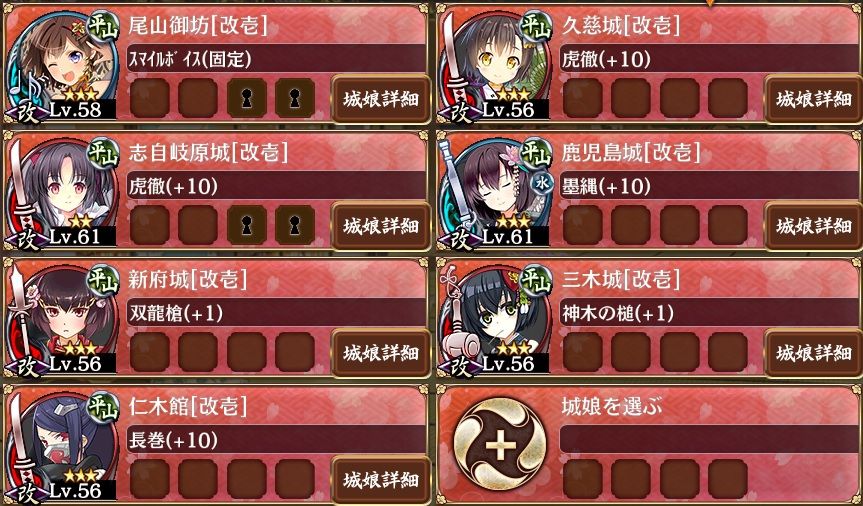
Task: Select the 三木城 character portrait
Action: [x=494, y=319]
